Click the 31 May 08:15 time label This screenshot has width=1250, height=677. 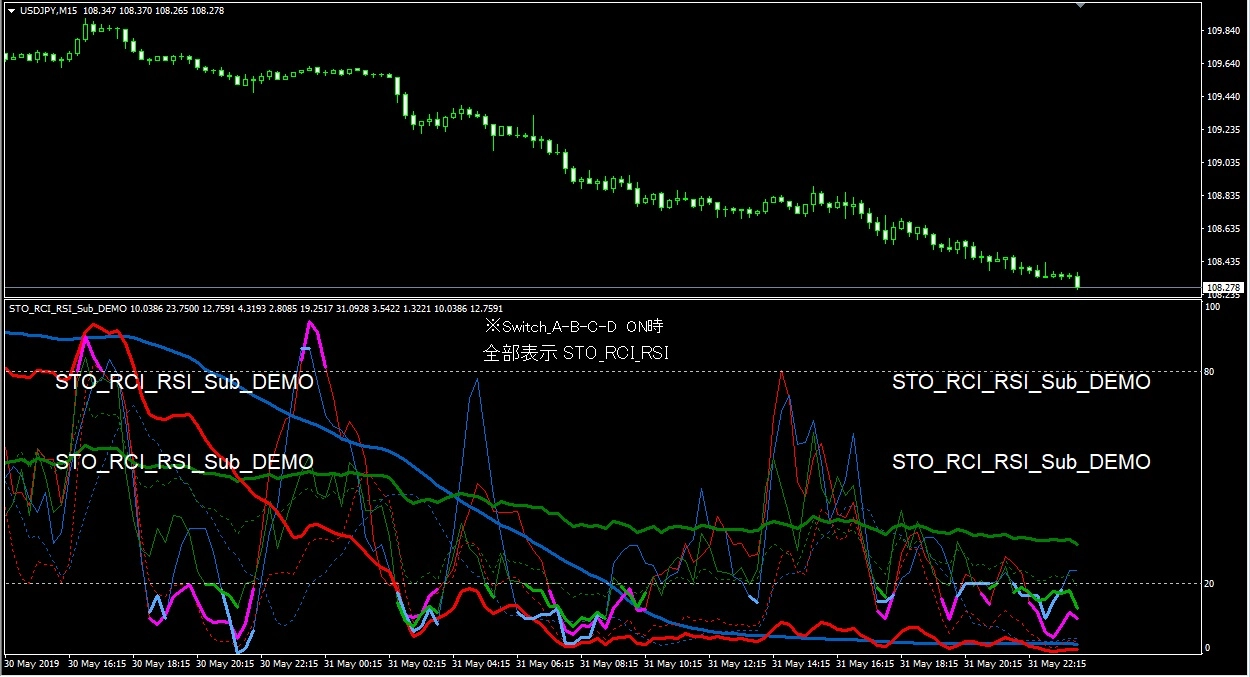(x=609, y=663)
